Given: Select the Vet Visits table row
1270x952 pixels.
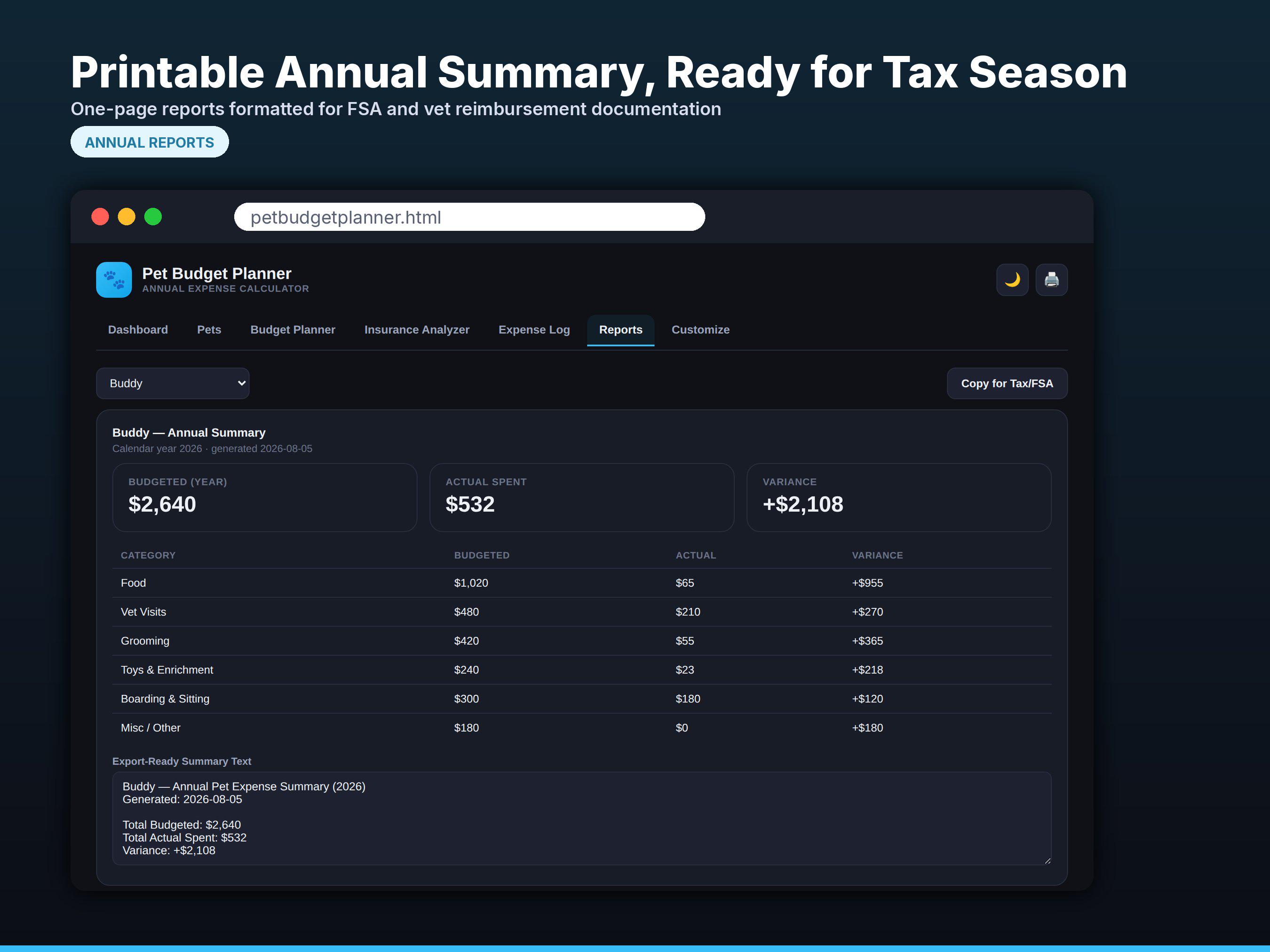Looking at the screenshot, I should click(581, 612).
